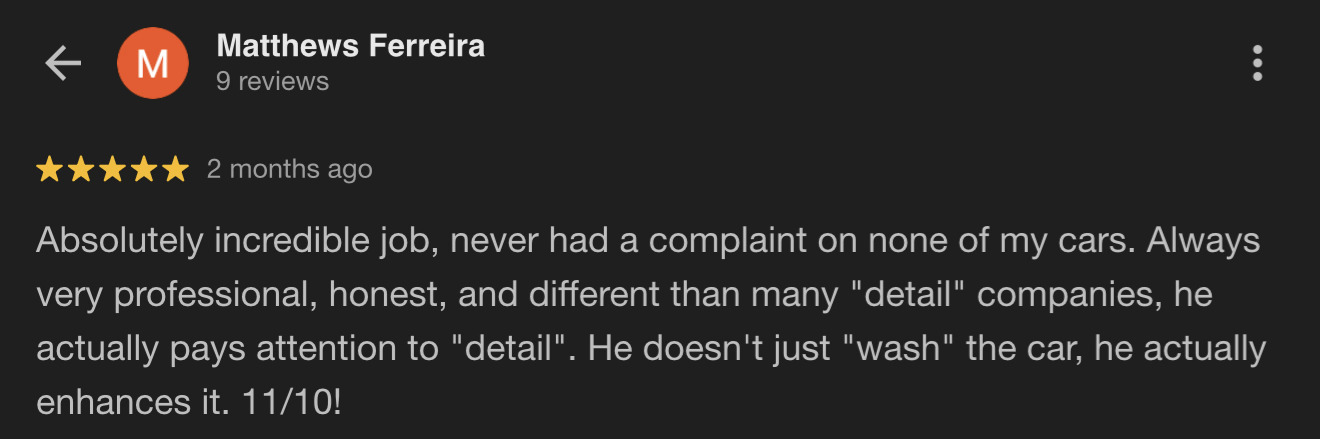
Task: Open Matthews Ferreira's profile name link
Action: tap(350, 46)
